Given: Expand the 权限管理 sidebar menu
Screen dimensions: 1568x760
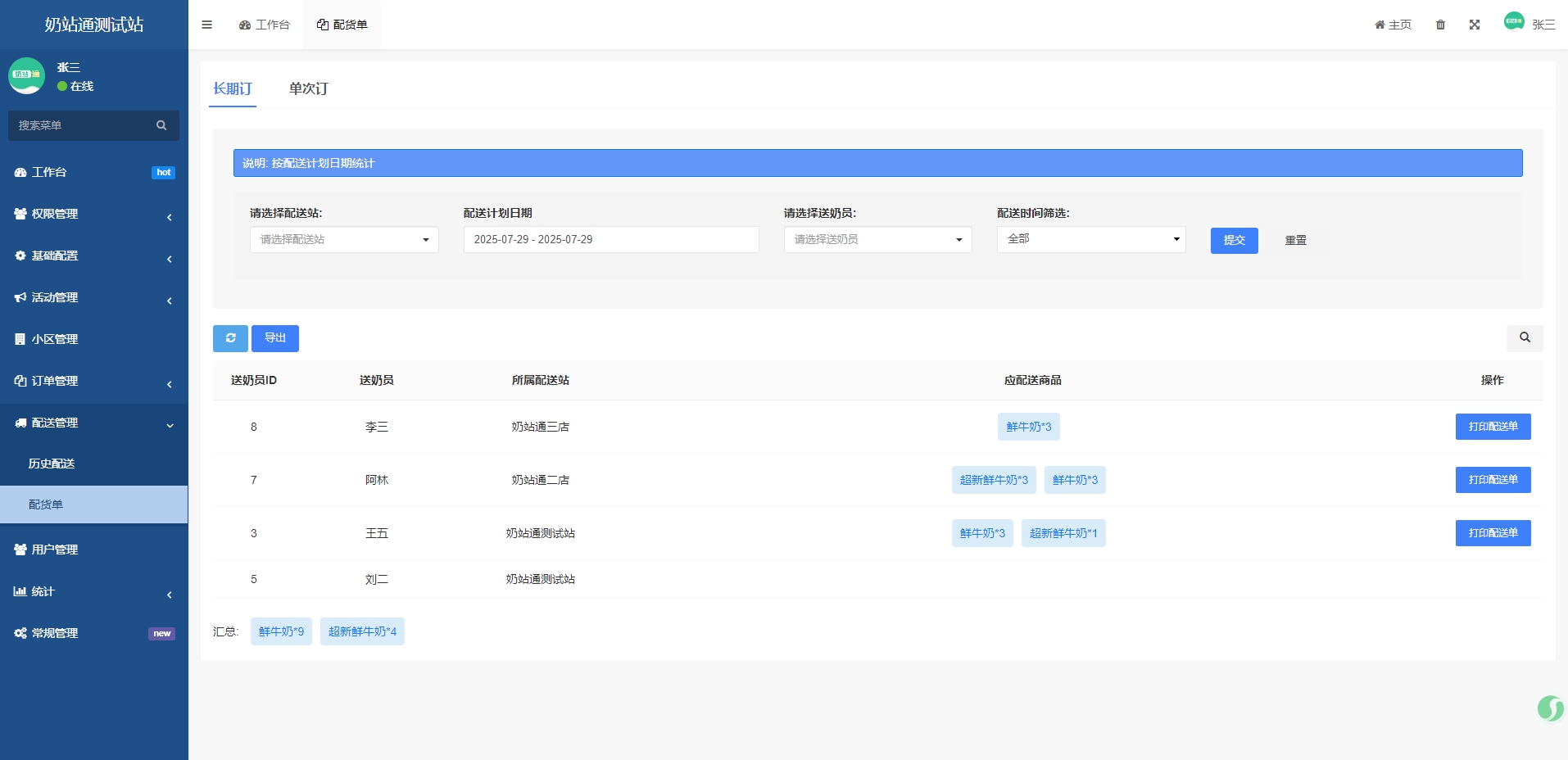Looking at the screenshot, I should click(x=93, y=214).
